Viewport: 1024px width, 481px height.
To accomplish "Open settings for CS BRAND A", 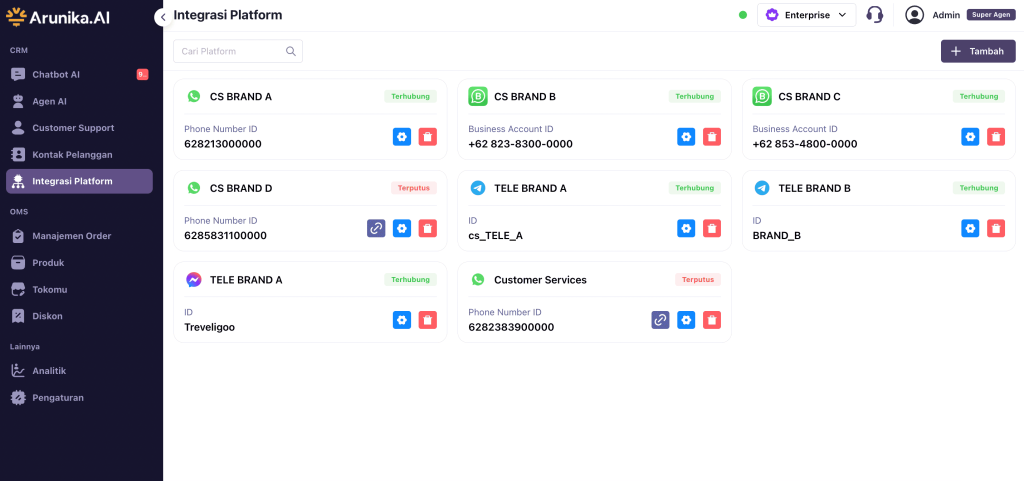I will click(x=402, y=137).
